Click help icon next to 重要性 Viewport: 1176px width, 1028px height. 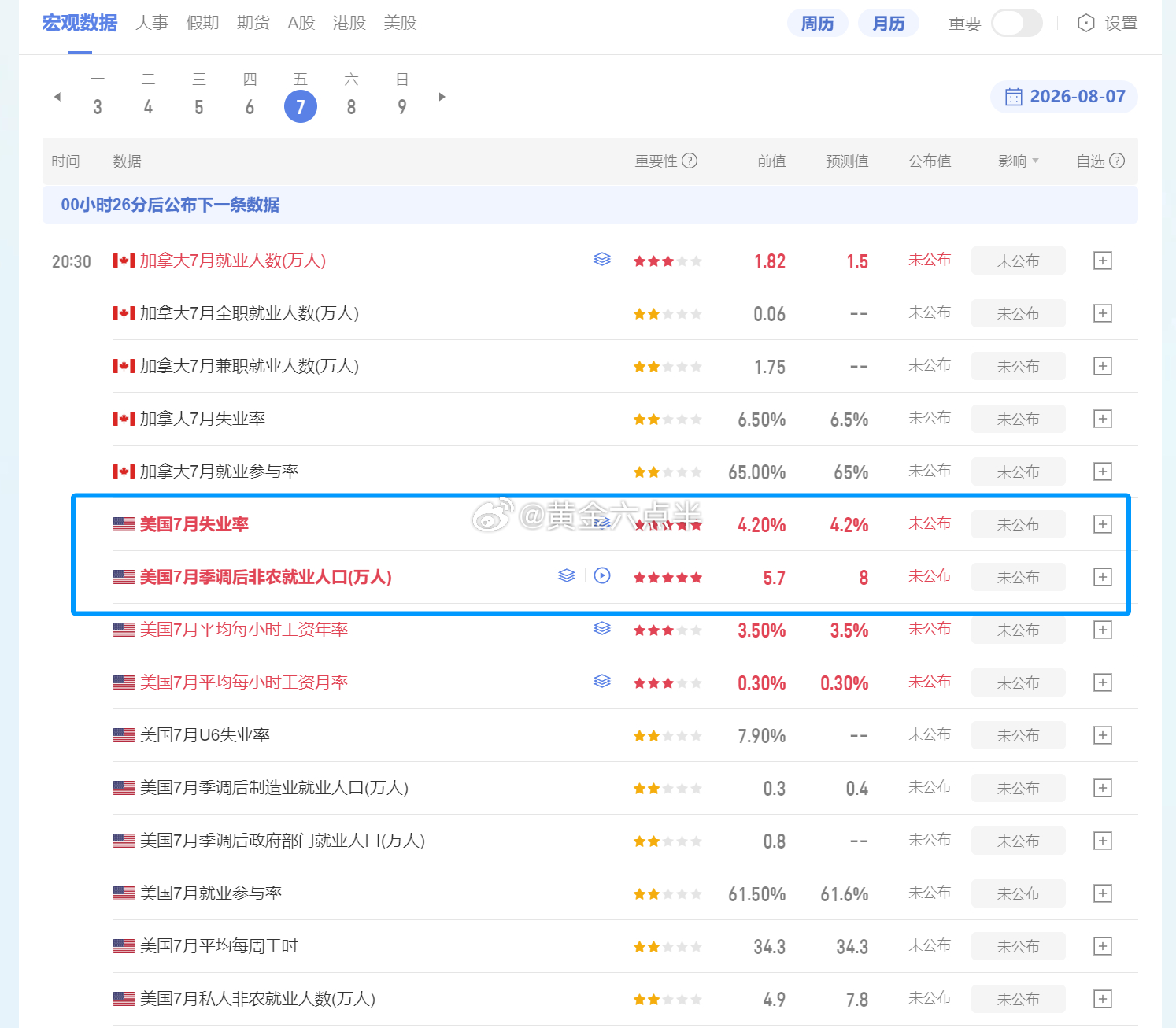point(690,161)
